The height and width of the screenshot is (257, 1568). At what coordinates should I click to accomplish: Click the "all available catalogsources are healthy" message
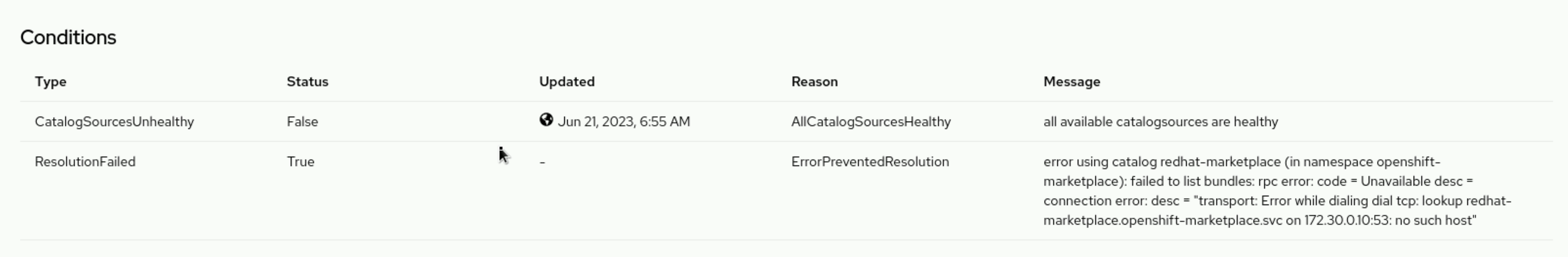click(x=1160, y=122)
